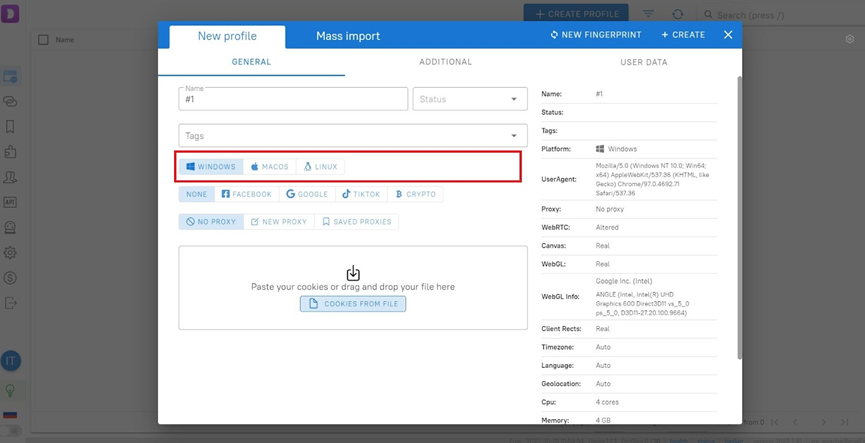The width and height of the screenshot is (865, 443).
Task: Click the Dolphin app logo
Action: (x=10, y=13)
